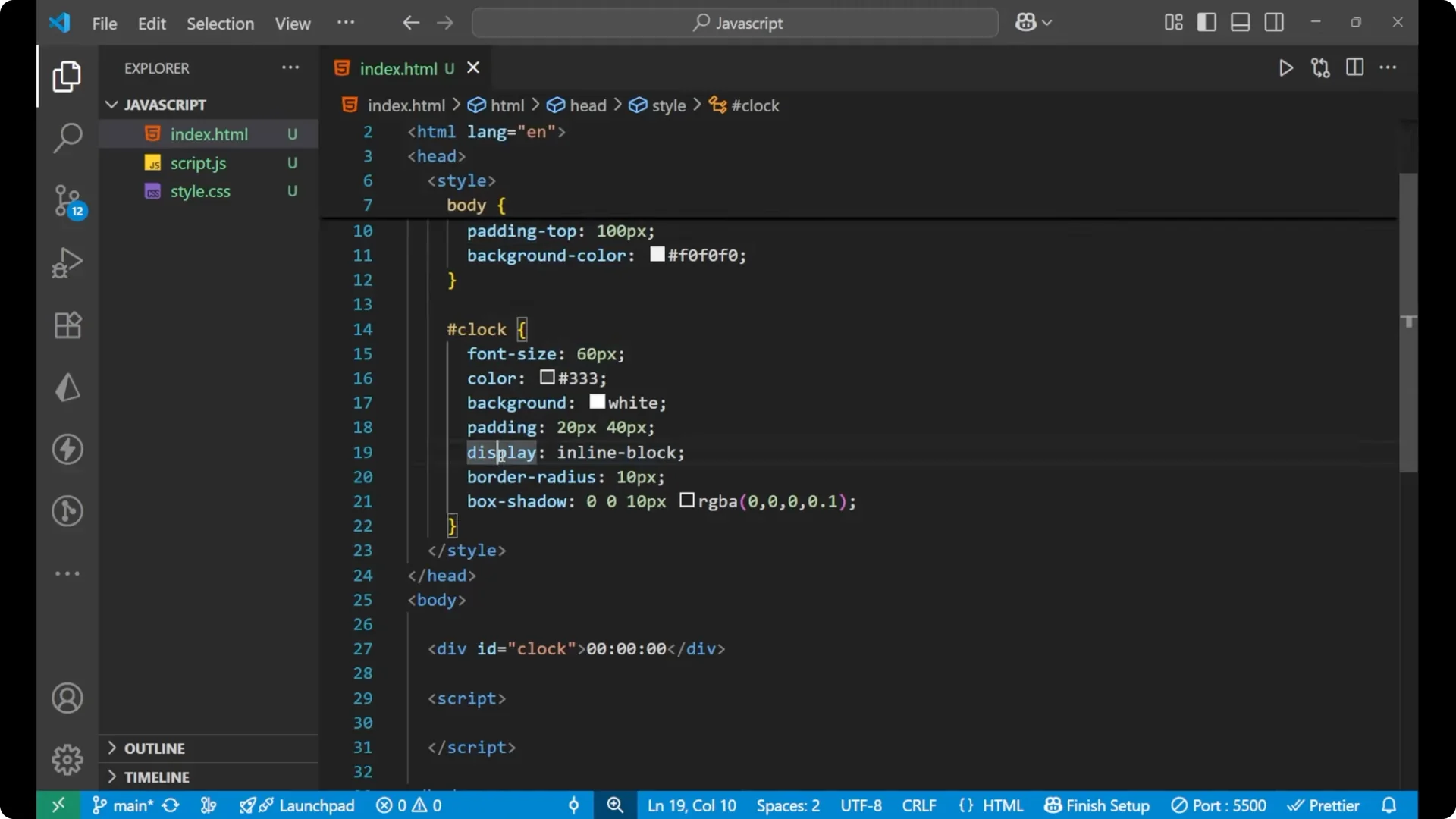Toggle the bottom panel visibility

(x=1240, y=22)
